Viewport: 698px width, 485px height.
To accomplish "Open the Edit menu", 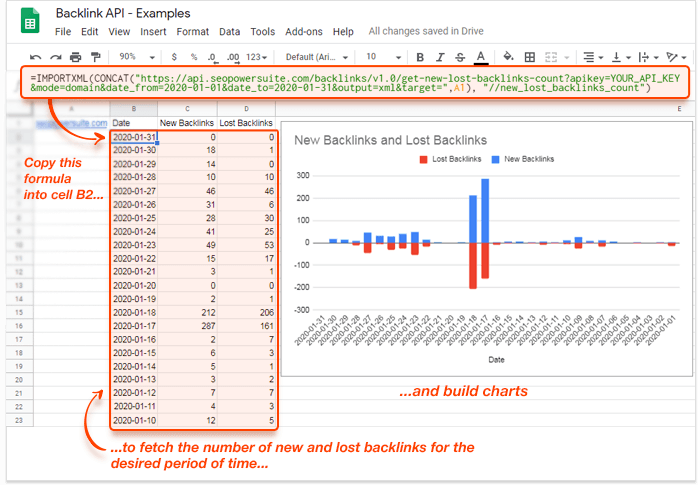I will (x=89, y=32).
